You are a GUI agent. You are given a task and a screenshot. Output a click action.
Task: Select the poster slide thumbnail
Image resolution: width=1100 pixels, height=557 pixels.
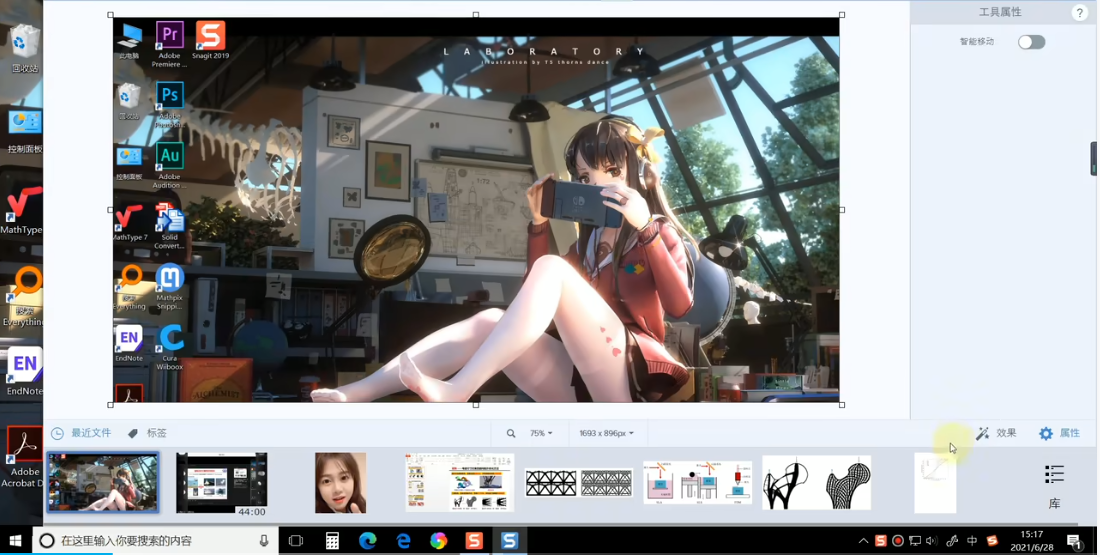(x=460, y=483)
